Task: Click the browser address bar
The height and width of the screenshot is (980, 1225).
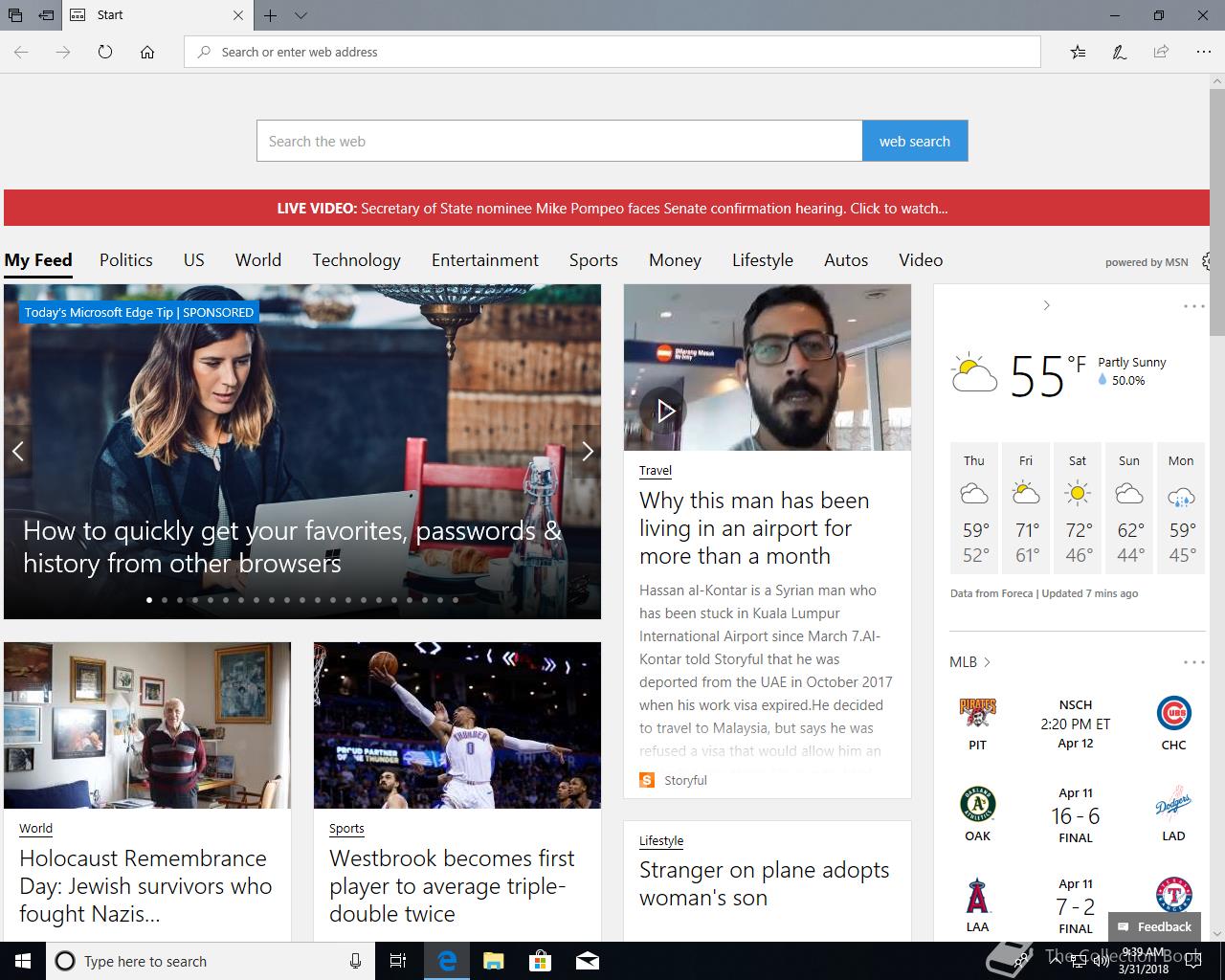Action: [x=612, y=52]
